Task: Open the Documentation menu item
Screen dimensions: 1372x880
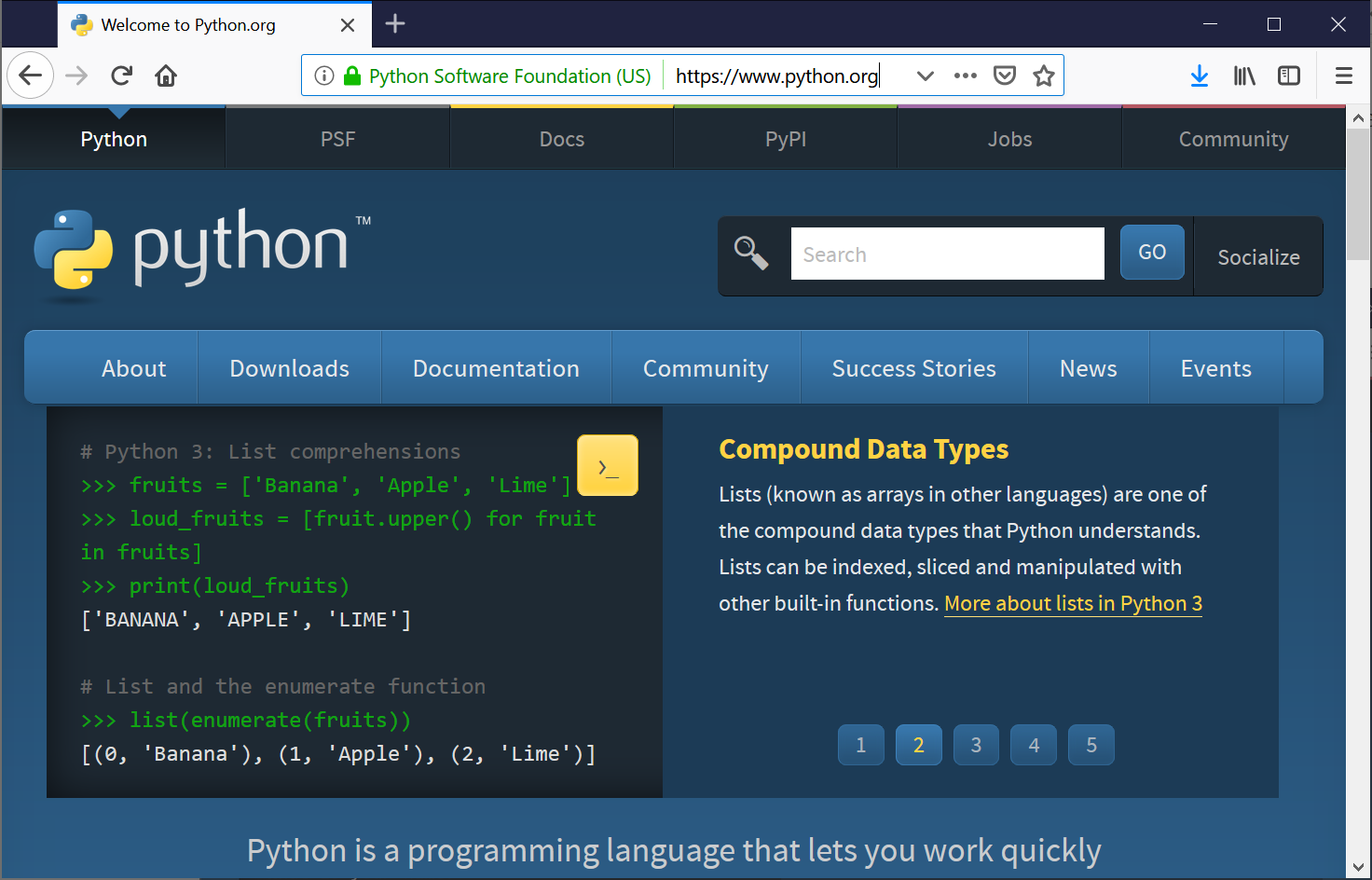Action: coord(496,368)
